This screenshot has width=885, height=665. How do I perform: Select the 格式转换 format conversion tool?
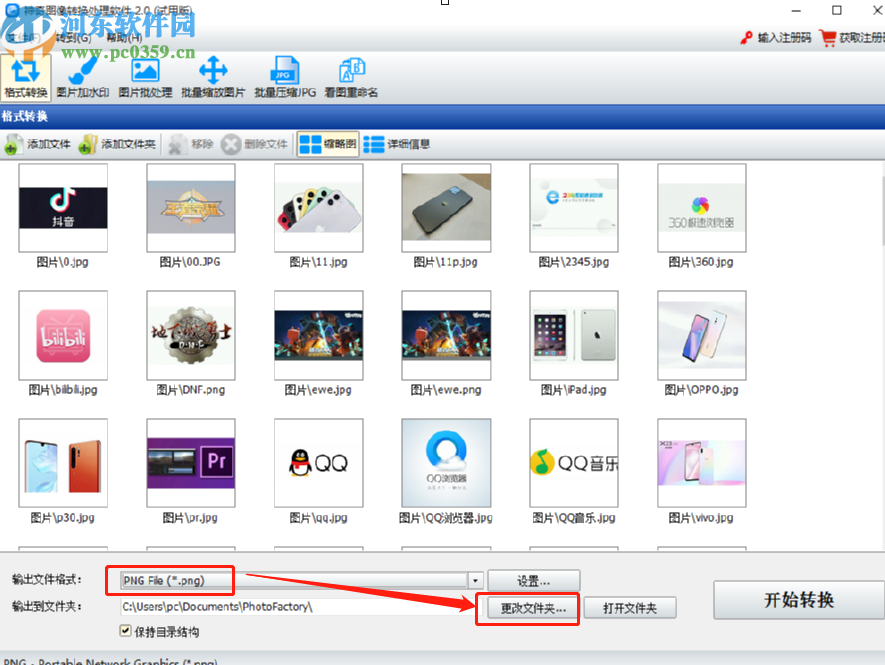tap(26, 77)
